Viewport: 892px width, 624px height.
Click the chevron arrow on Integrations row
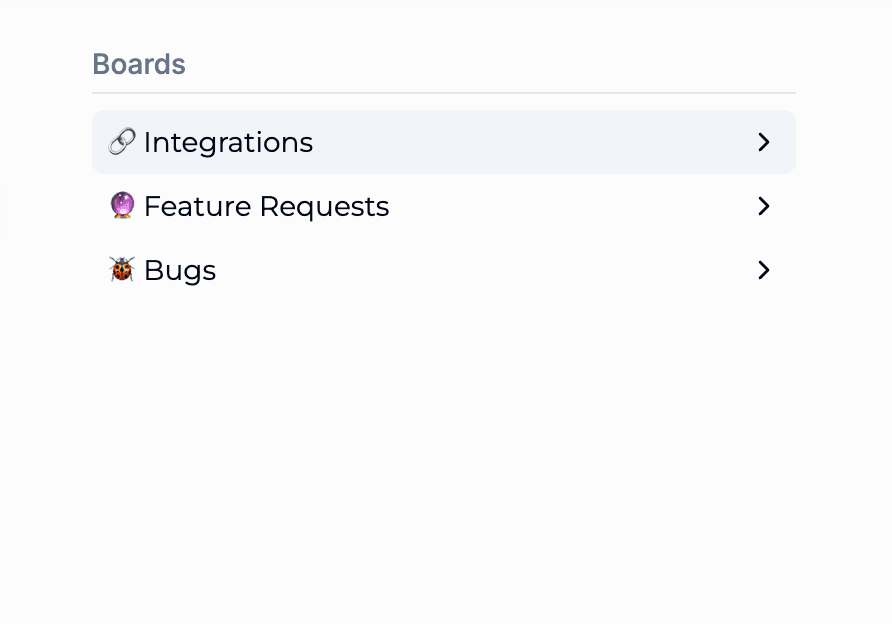coord(764,142)
